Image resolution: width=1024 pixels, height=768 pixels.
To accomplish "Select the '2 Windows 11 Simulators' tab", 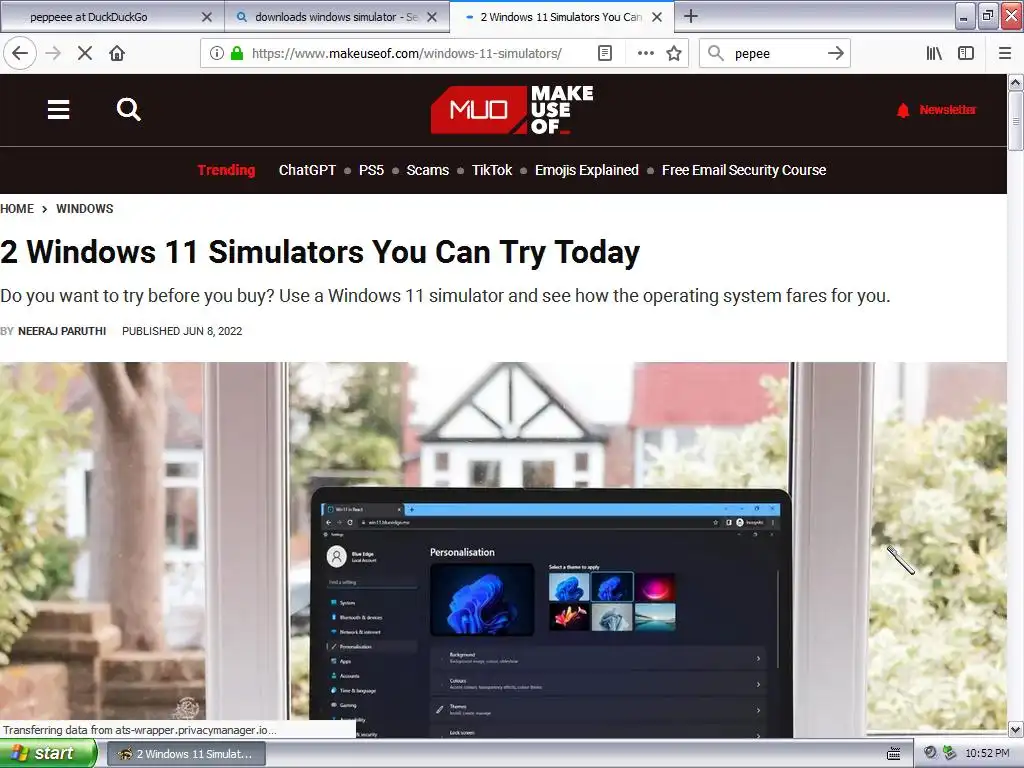I will [562, 17].
